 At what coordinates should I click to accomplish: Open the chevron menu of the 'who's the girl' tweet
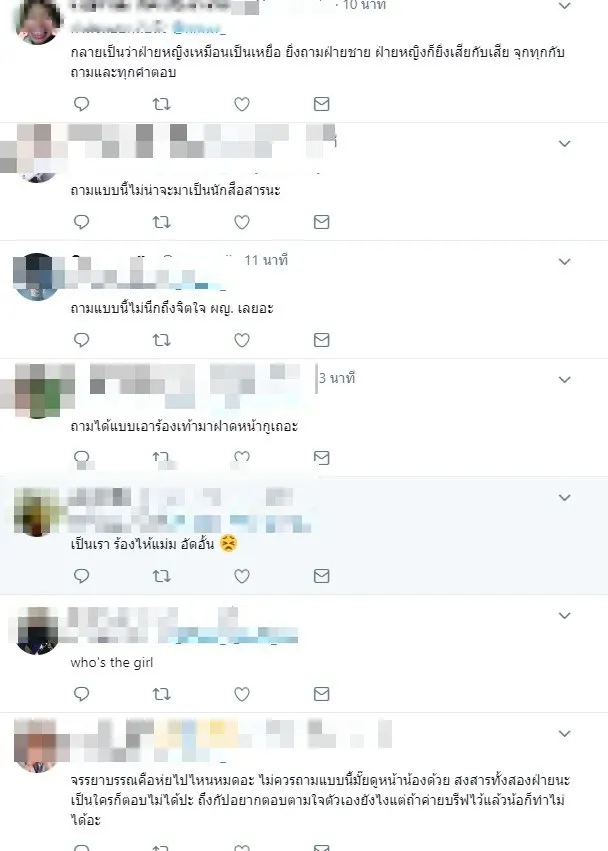[565, 615]
